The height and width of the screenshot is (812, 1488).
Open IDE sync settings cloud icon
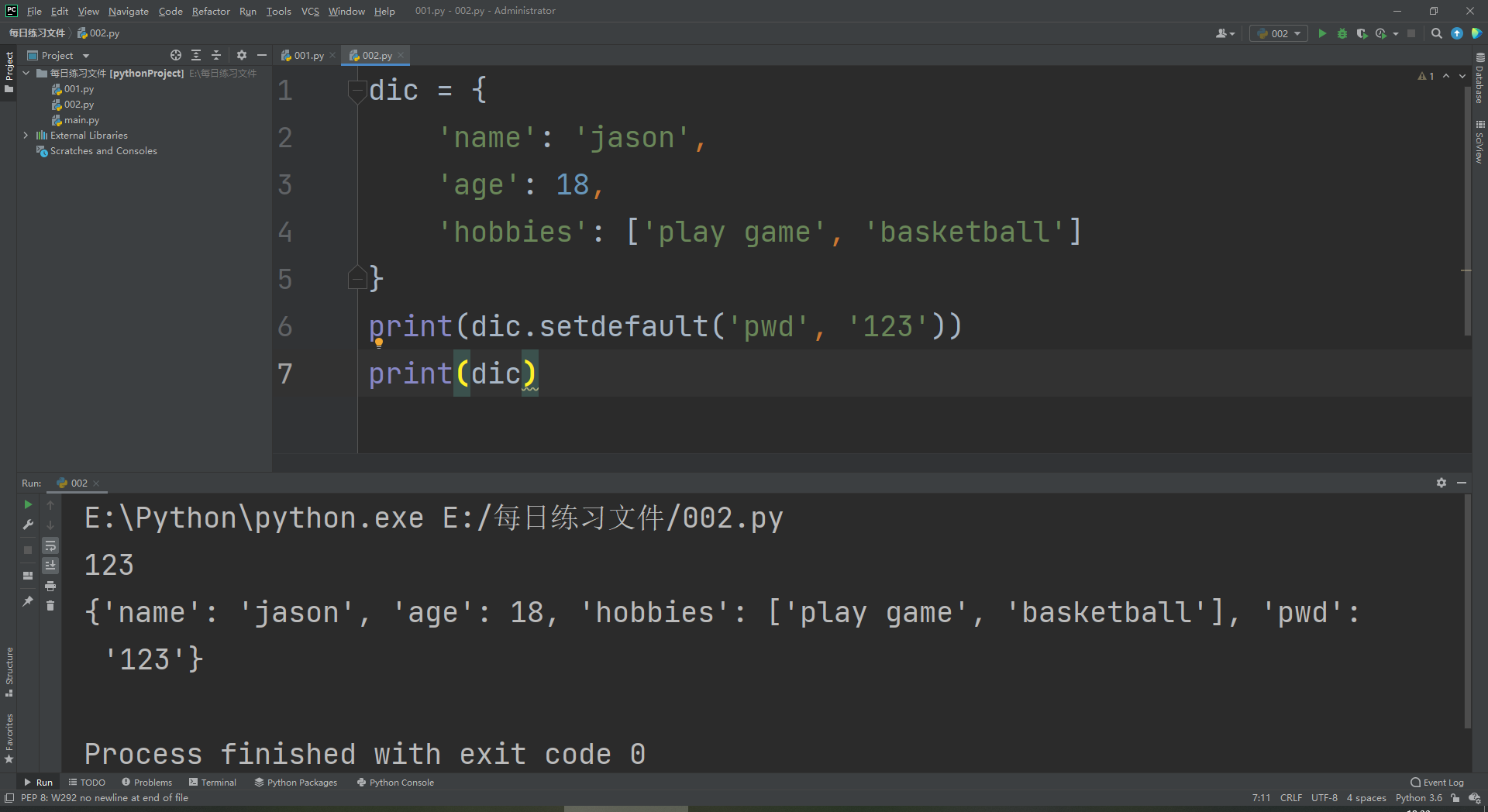(1475, 798)
